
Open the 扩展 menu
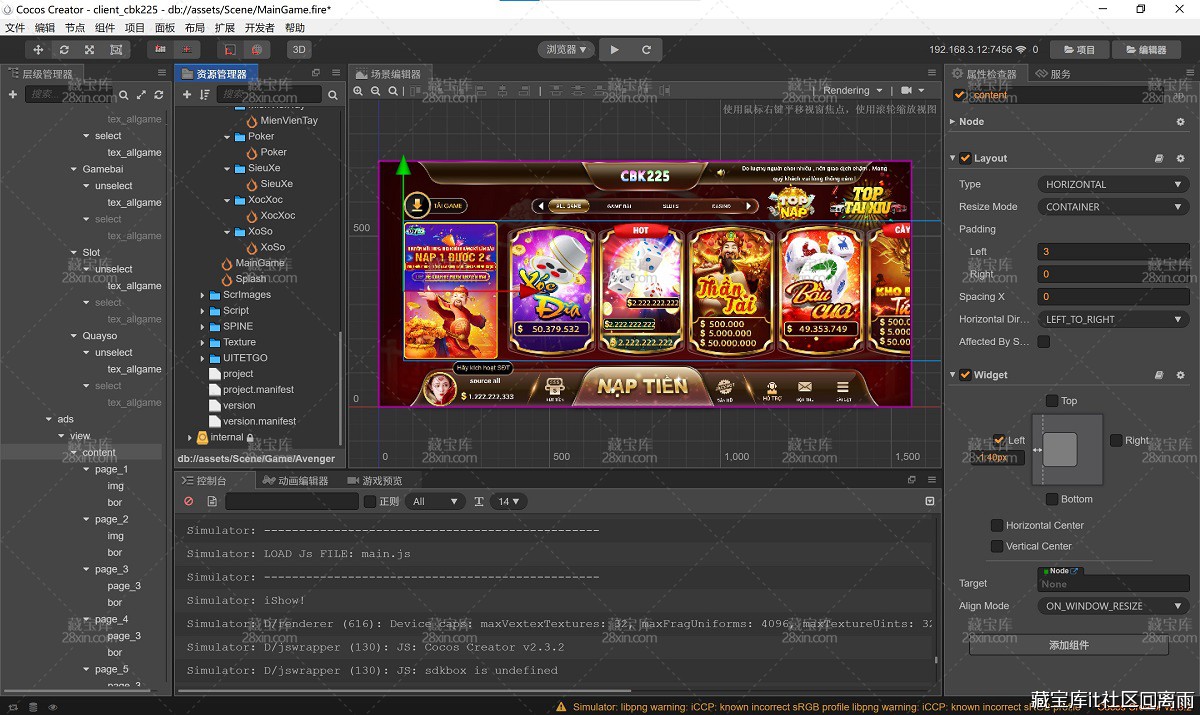click(225, 28)
